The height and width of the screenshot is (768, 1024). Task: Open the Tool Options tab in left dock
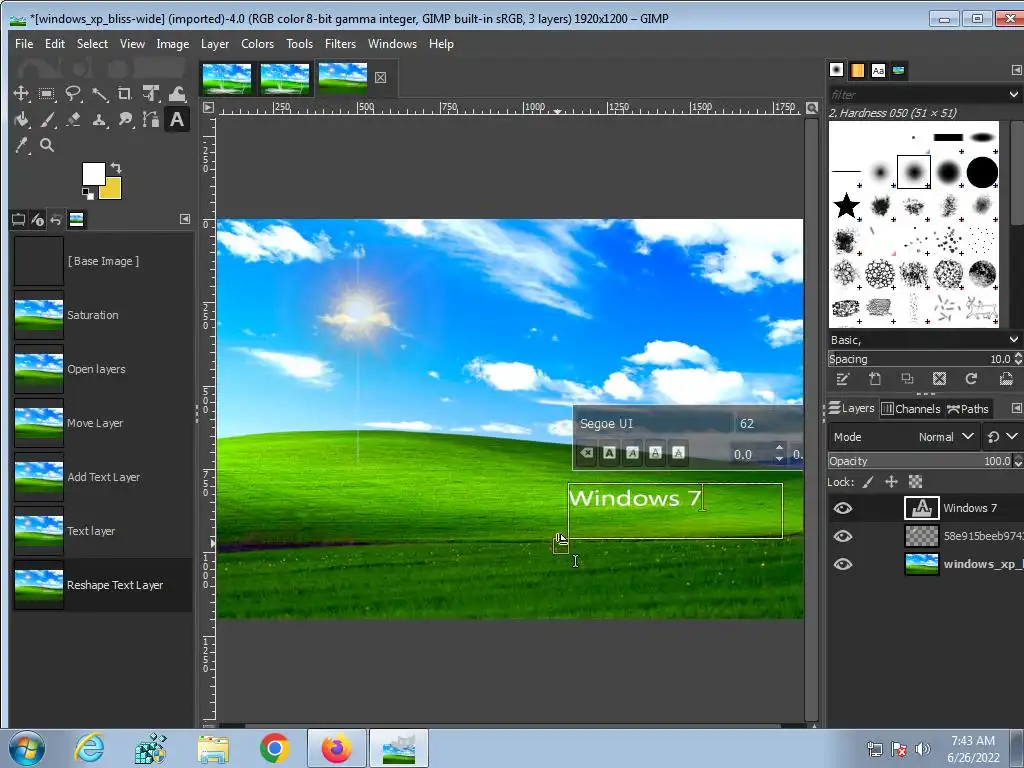click(19, 219)
